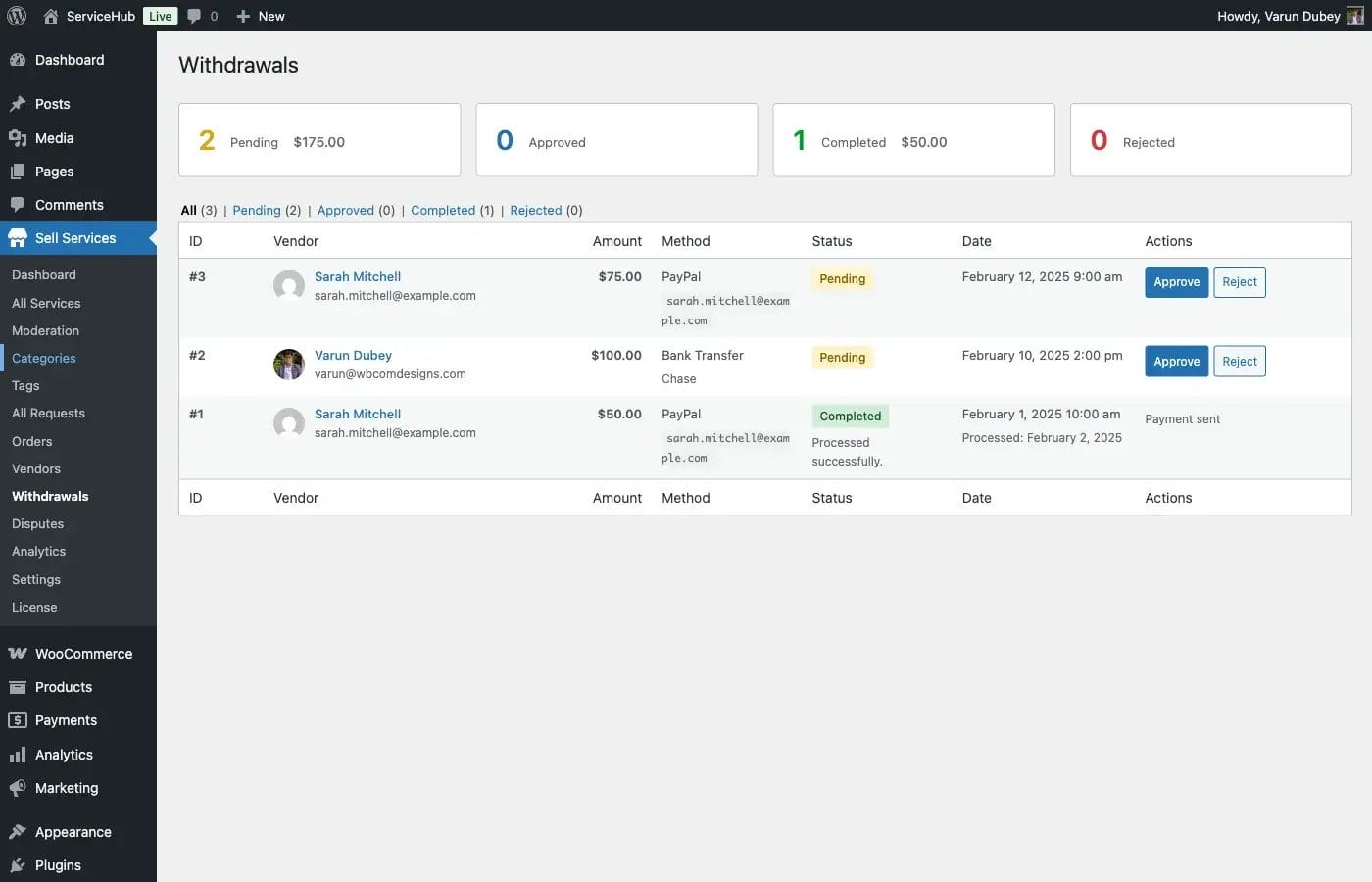Click the plus New icon
Screen dimensions: 1372x882
click(244, 16)
